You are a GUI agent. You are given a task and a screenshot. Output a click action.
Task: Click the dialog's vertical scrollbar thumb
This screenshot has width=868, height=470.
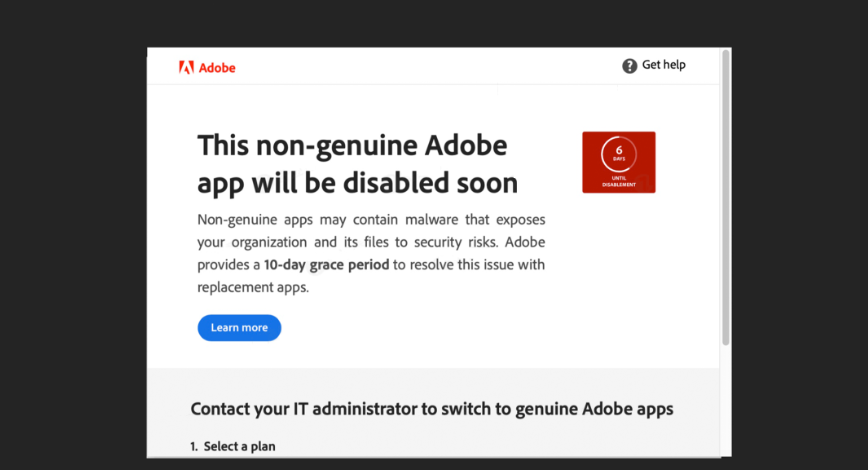click(x=726, y=200)
